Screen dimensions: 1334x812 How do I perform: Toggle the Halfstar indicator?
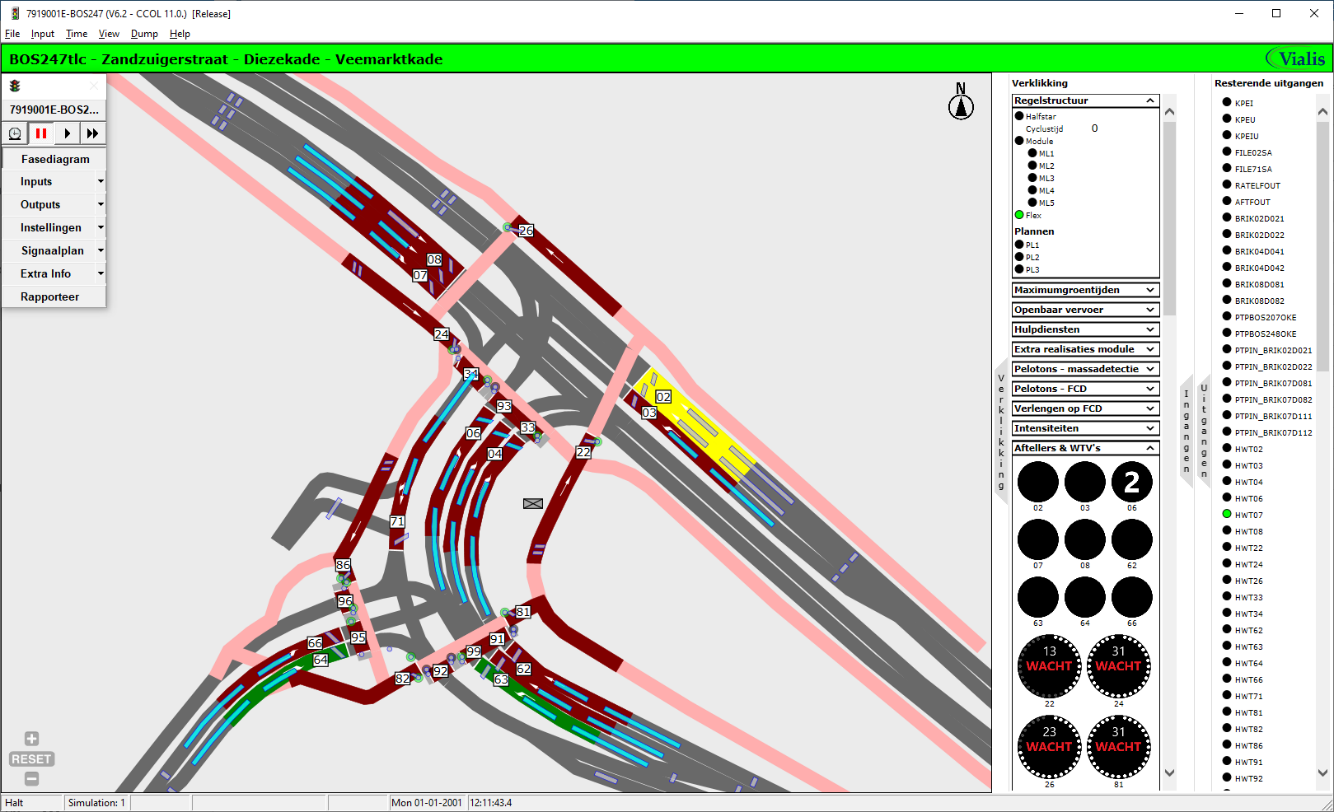[x=1019, y=117]
